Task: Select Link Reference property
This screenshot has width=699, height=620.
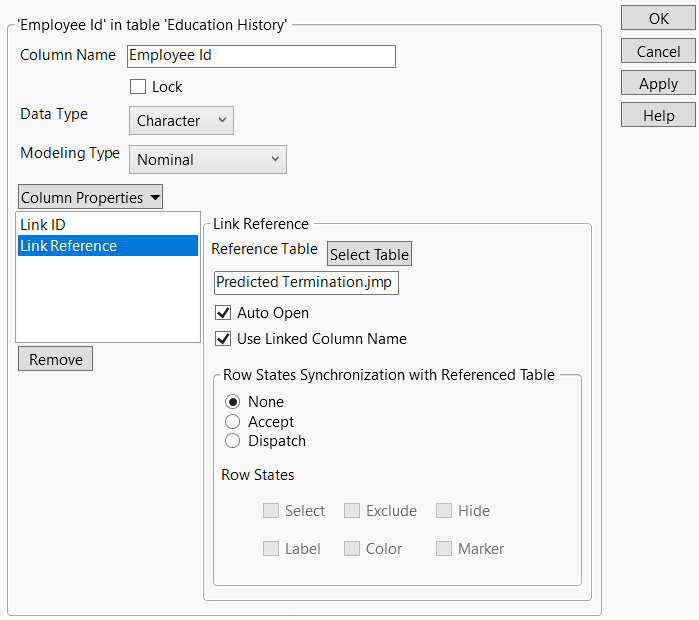Action: click(68, 246)
